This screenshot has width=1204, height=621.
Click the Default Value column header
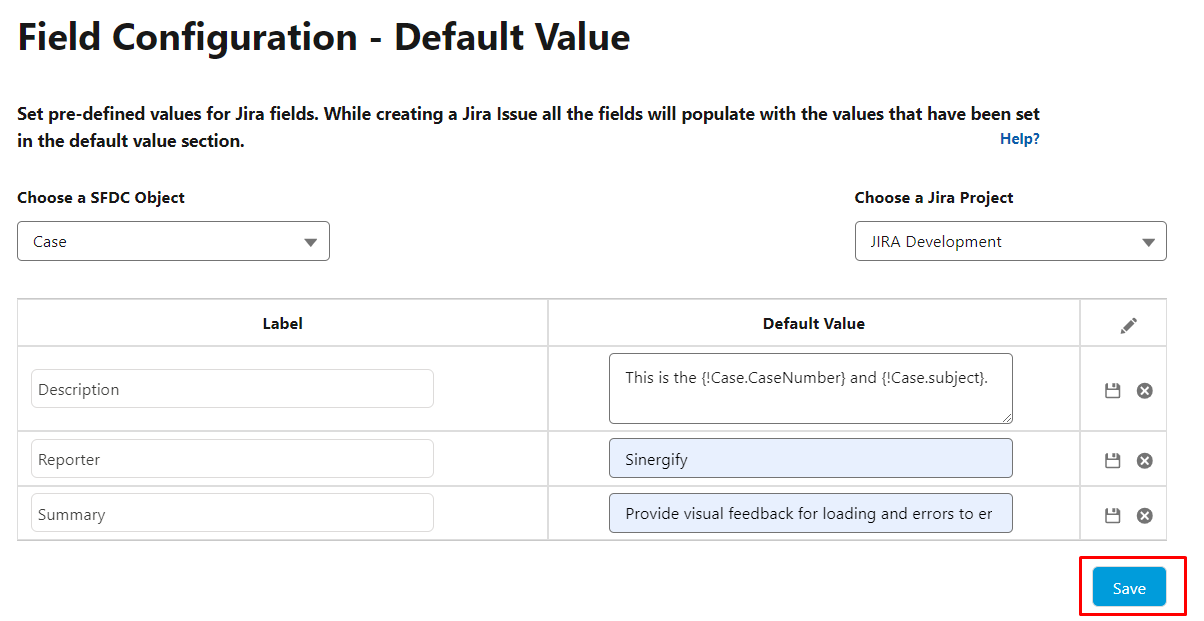(x=814, y=324)
